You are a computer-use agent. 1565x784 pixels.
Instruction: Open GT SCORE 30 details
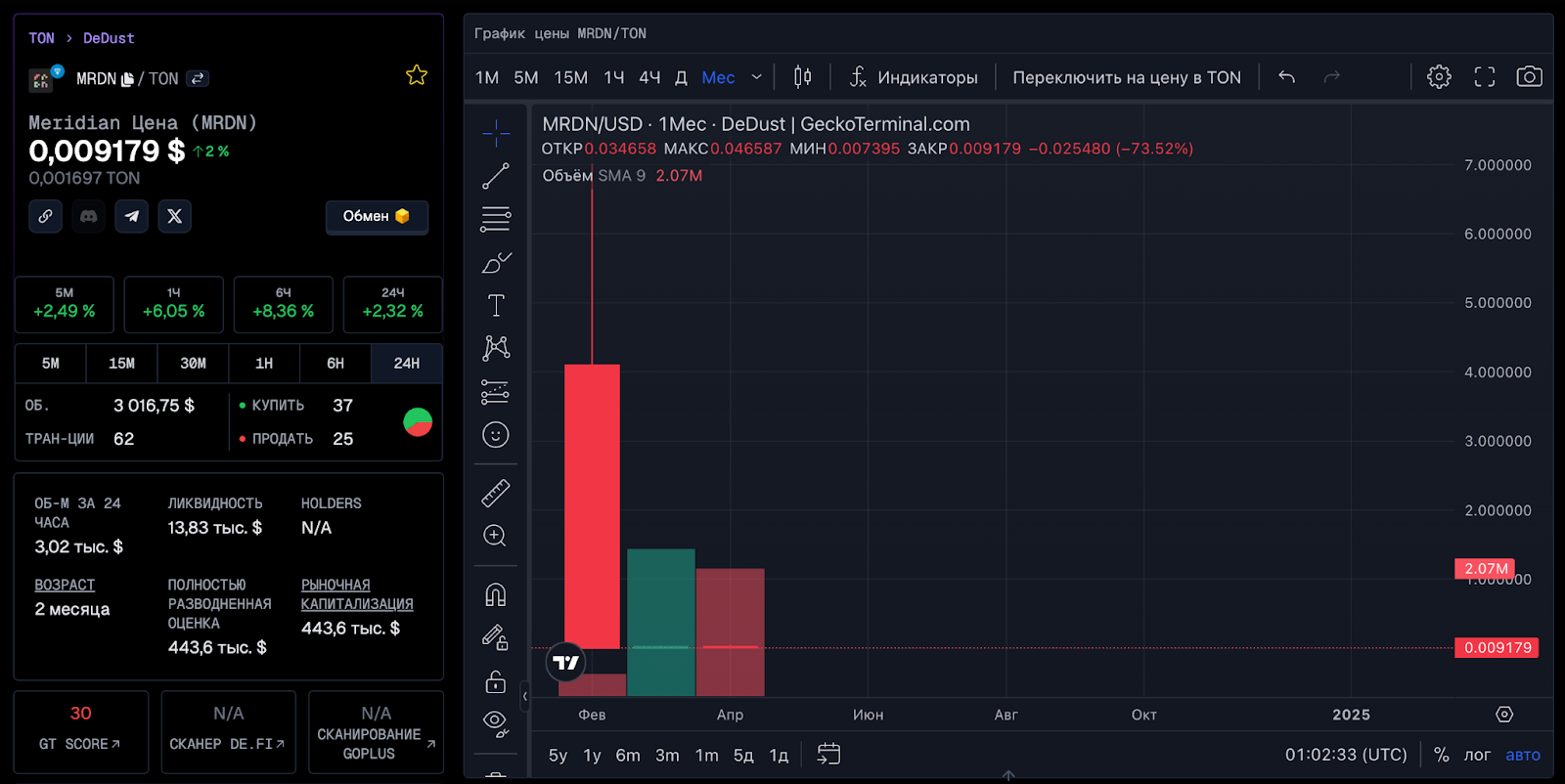pos(80,732)
